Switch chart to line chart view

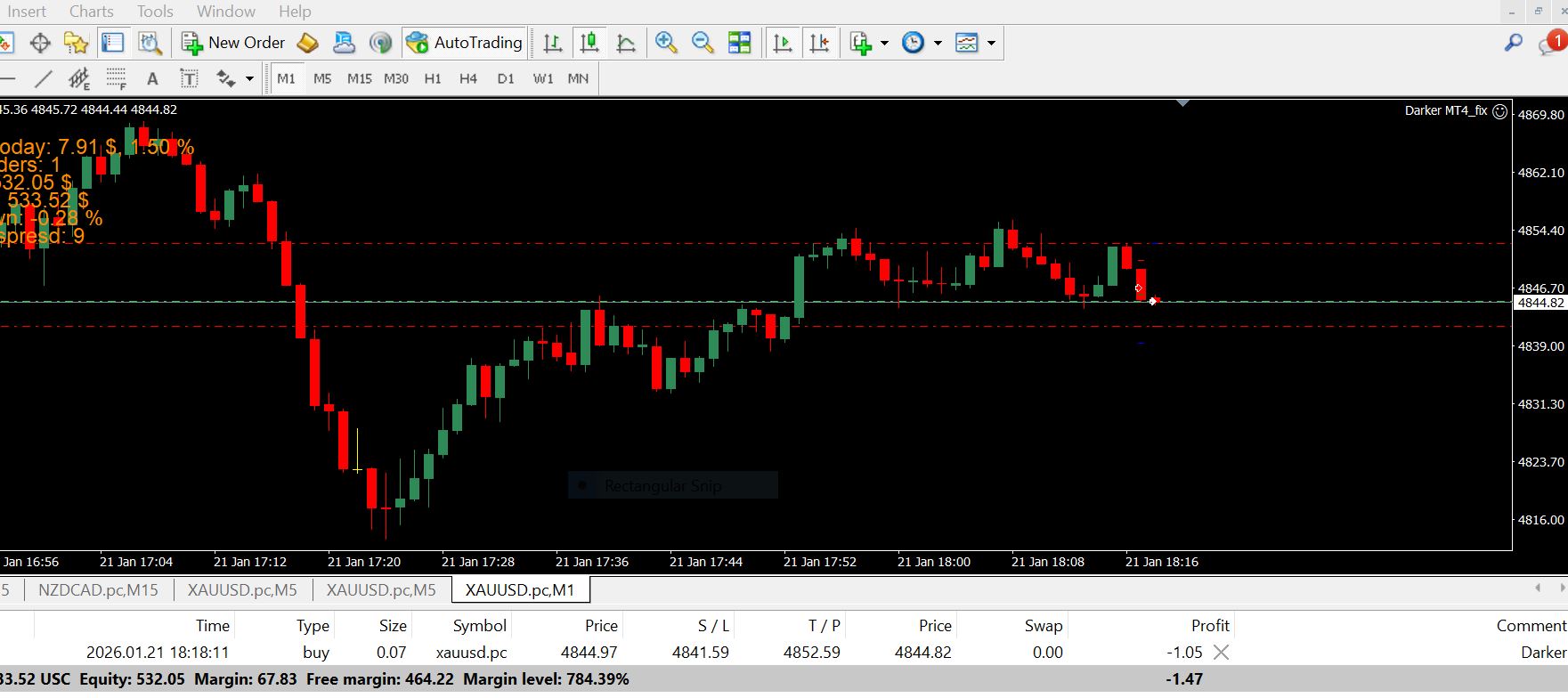[x=626, y=43]
